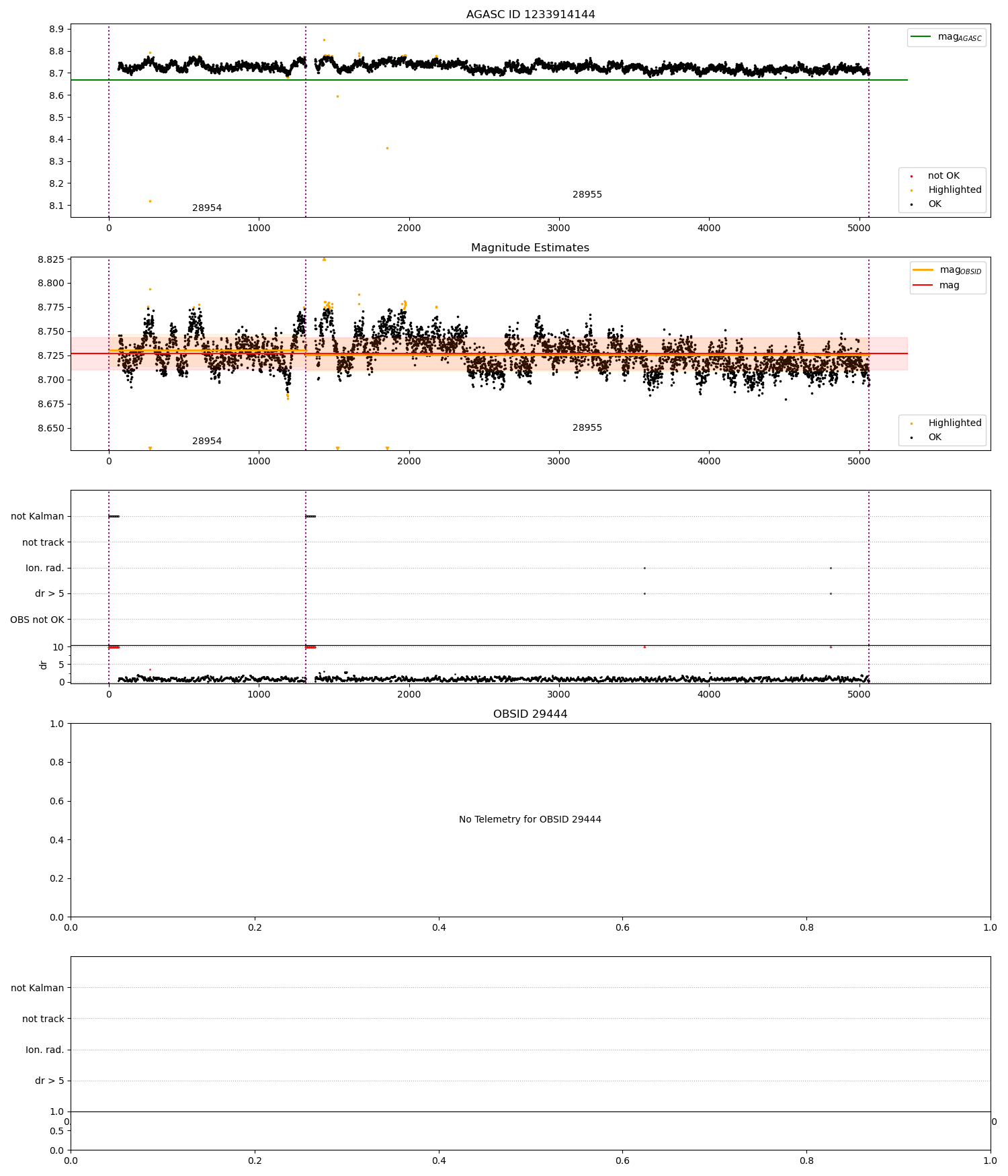The height and width of the screenshot is (1176, 1008).
Task: Click "not Kalman" label in bottom plot
Action: tap(38, 989)
